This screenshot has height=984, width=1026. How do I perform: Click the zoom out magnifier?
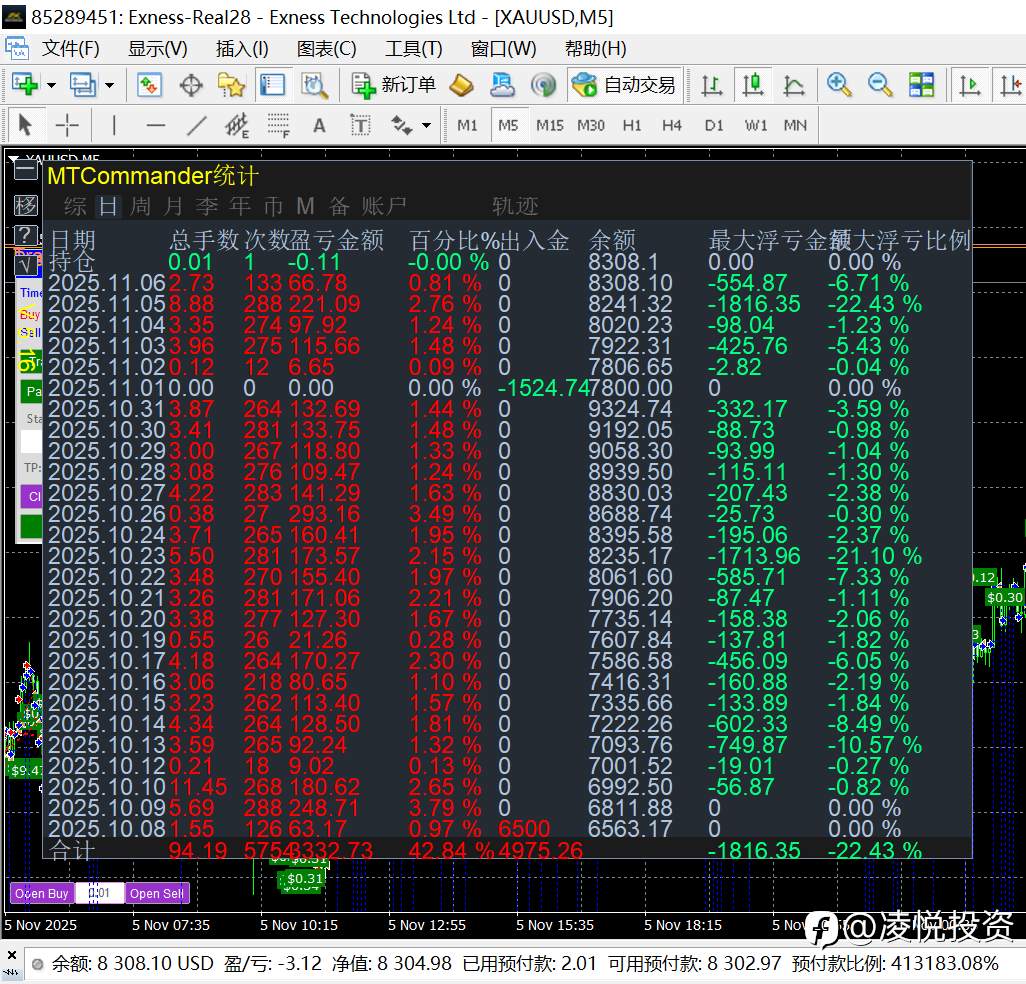(880, 85)
